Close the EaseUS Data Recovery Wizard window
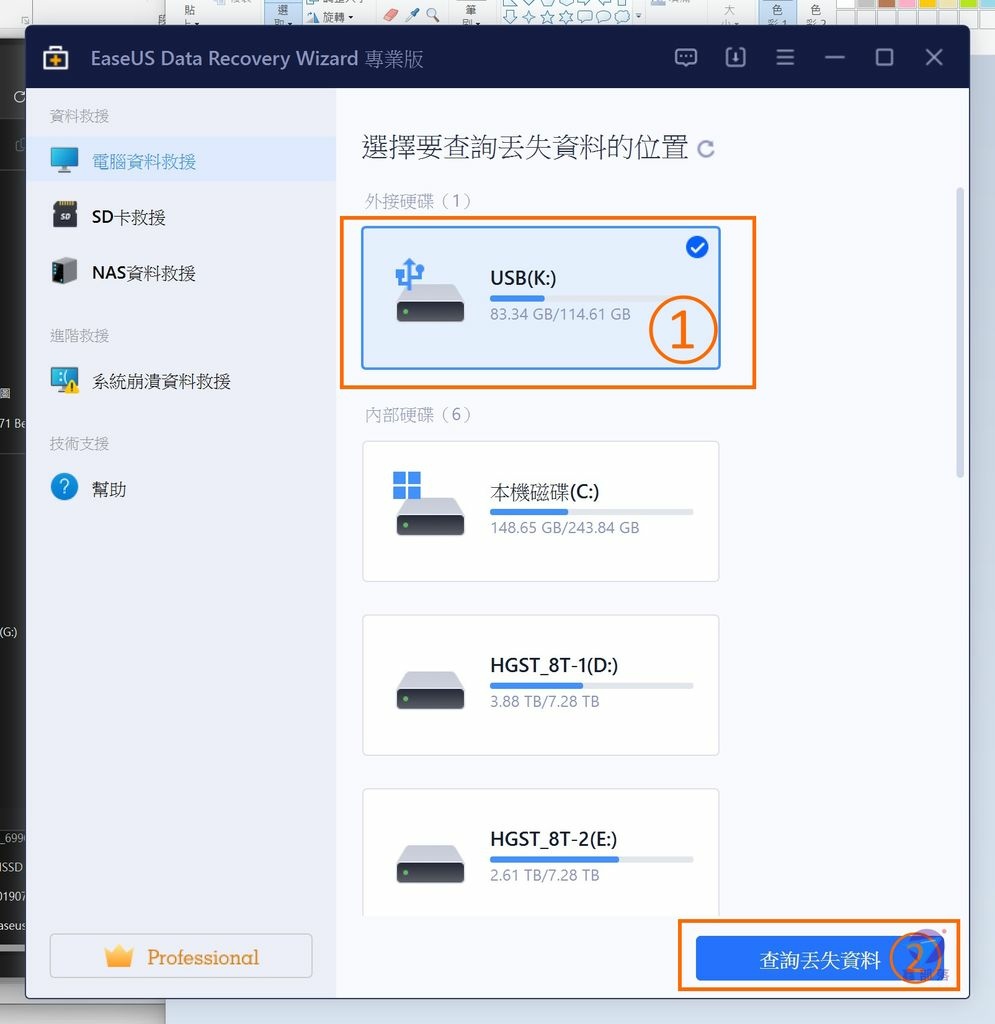Viewport: 995px width, 1024px height. [934, 57]
